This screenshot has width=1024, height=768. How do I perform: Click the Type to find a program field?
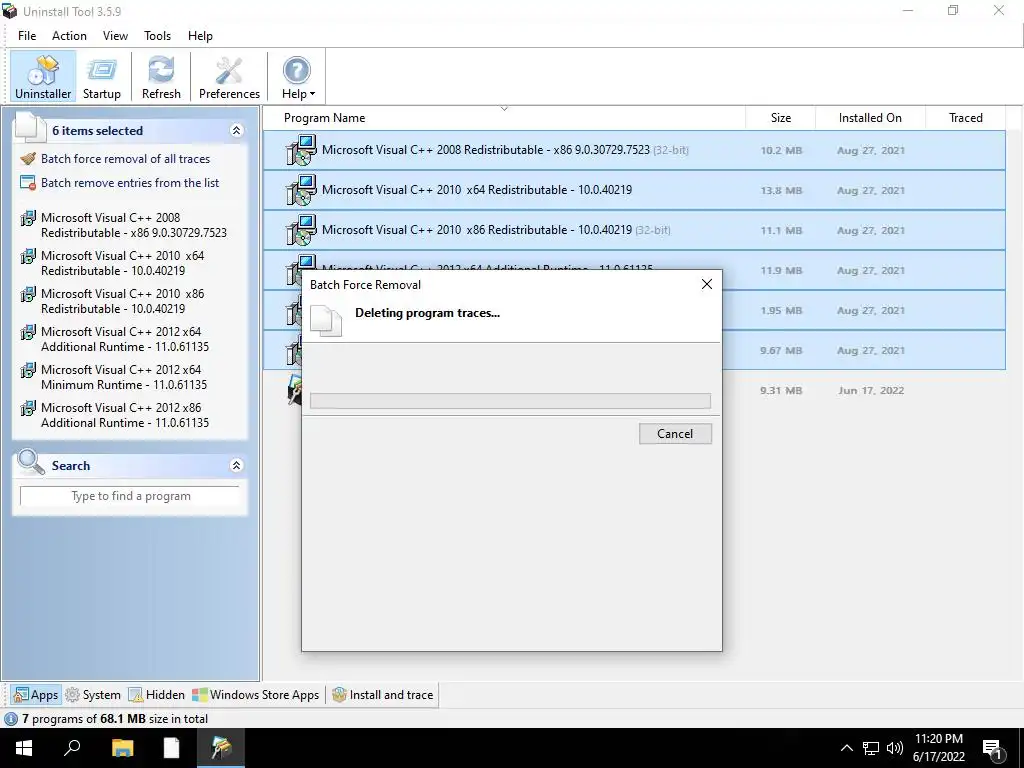coord(130,496)
